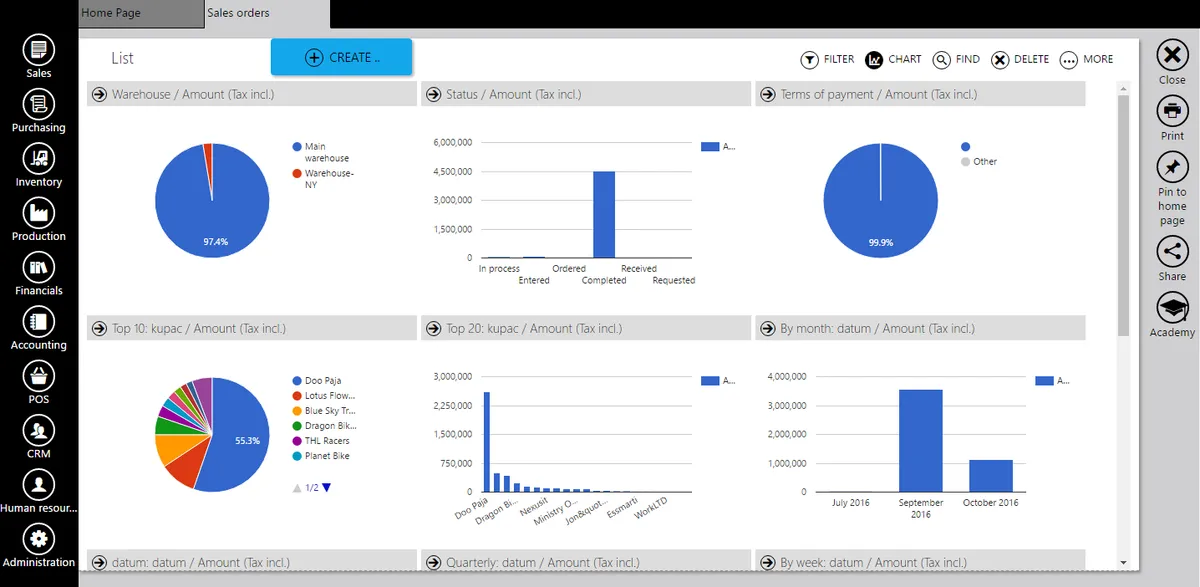Image resolution: width=1200 pixels, height=587 pixels.
Task: Open Administration gear icon
Action: tap(39, 539)
